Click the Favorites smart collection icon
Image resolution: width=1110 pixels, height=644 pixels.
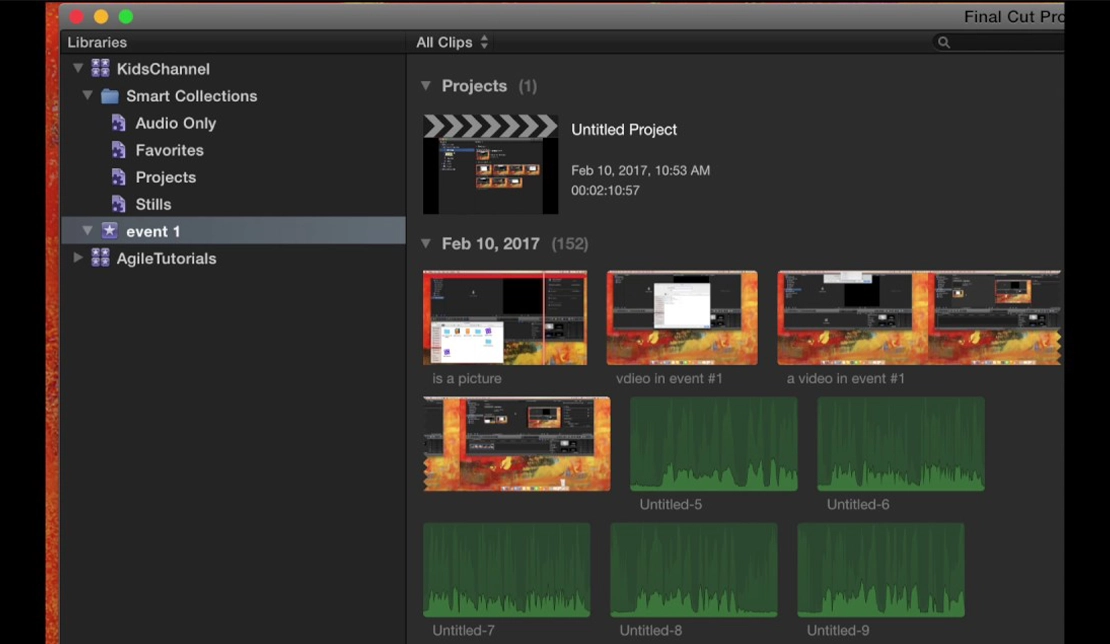(x=119, y=150)
